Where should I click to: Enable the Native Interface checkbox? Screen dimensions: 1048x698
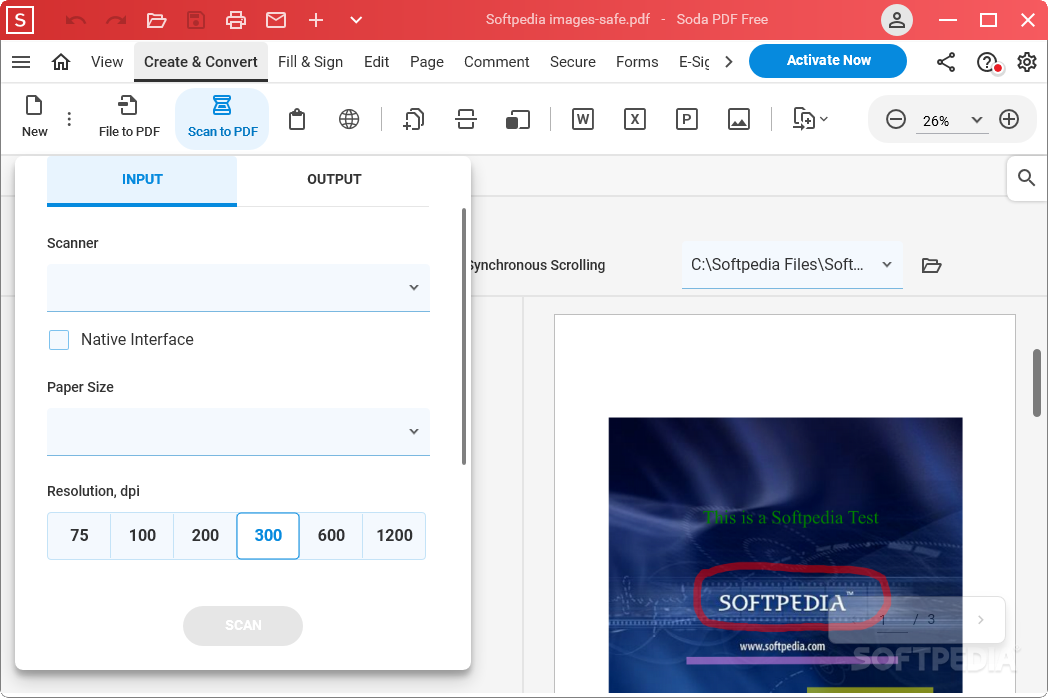pyautogui.click(x=59, y=340)
